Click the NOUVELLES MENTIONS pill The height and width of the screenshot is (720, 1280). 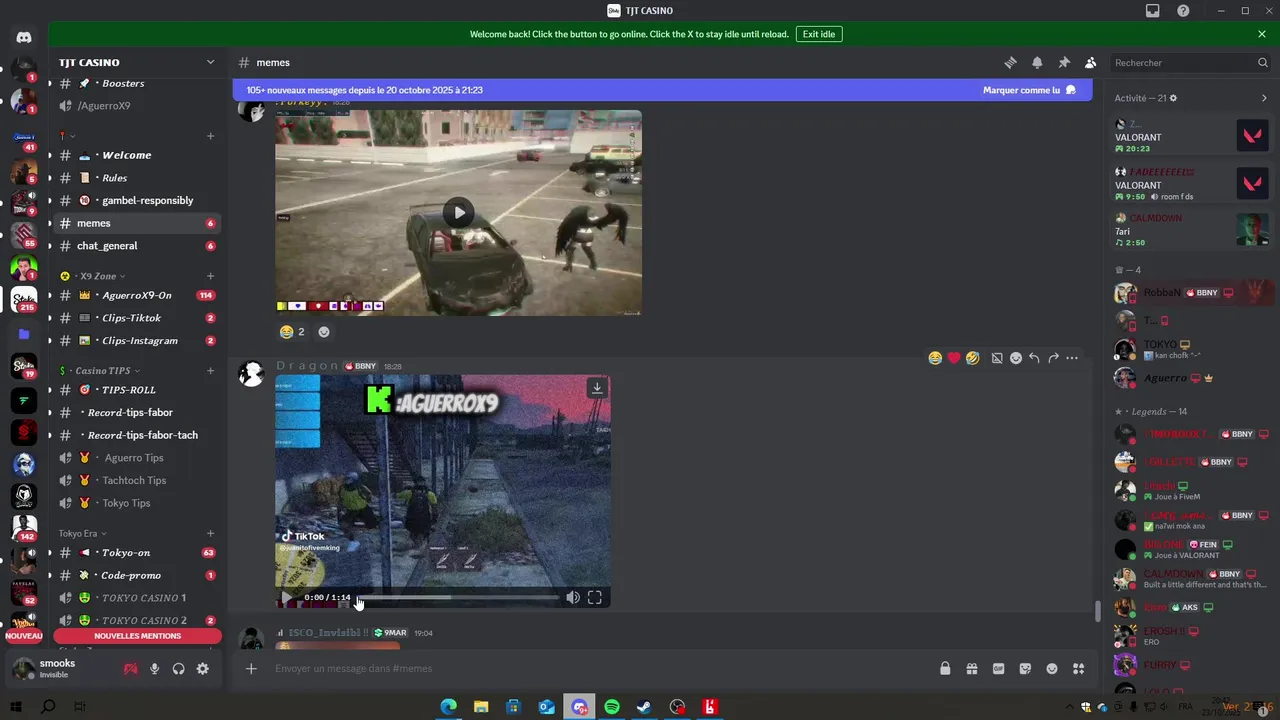tap(138, 636)
